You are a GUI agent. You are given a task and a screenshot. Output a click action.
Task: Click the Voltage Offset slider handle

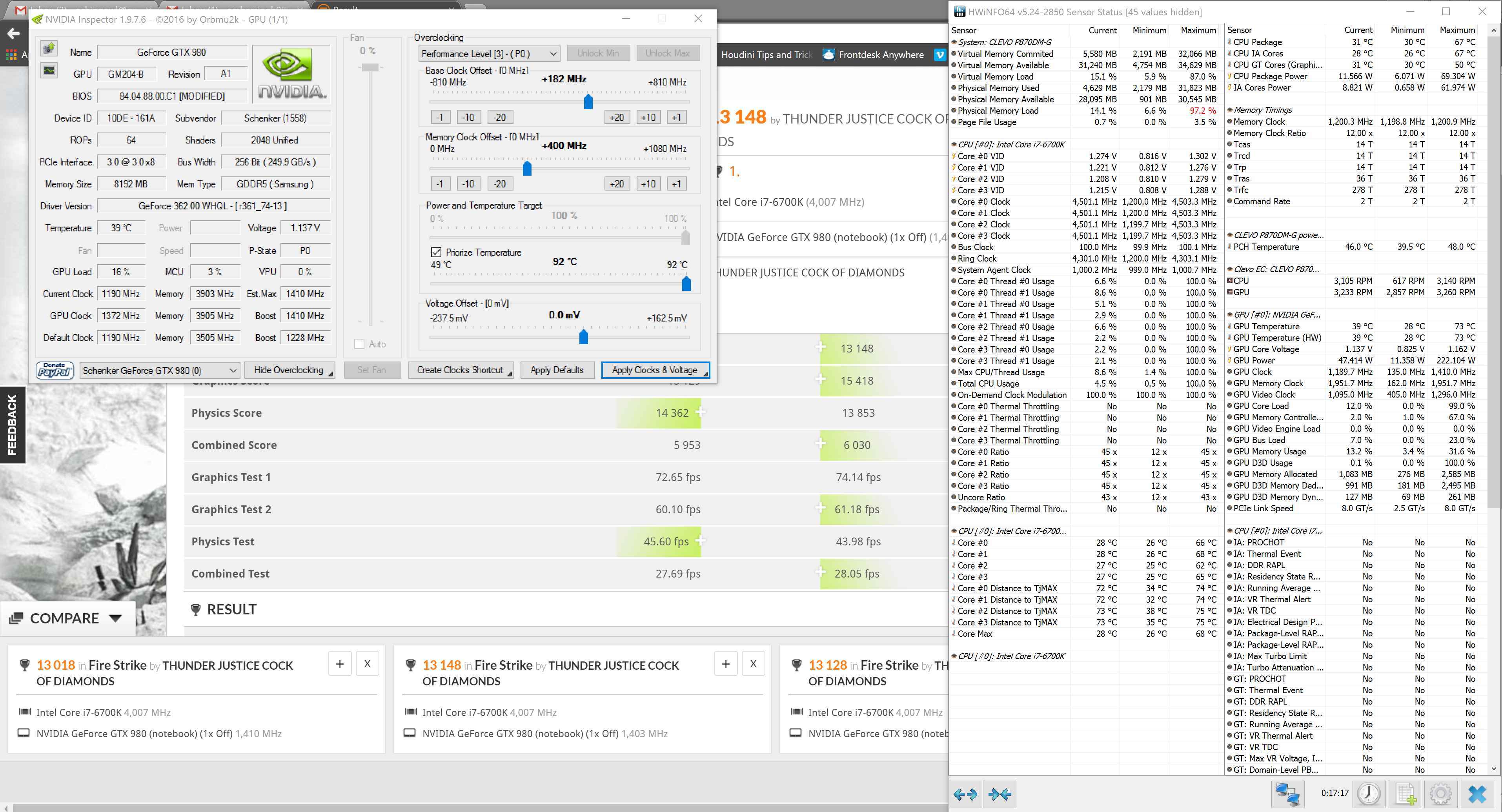pyautogui.click(x=584, y=336)
